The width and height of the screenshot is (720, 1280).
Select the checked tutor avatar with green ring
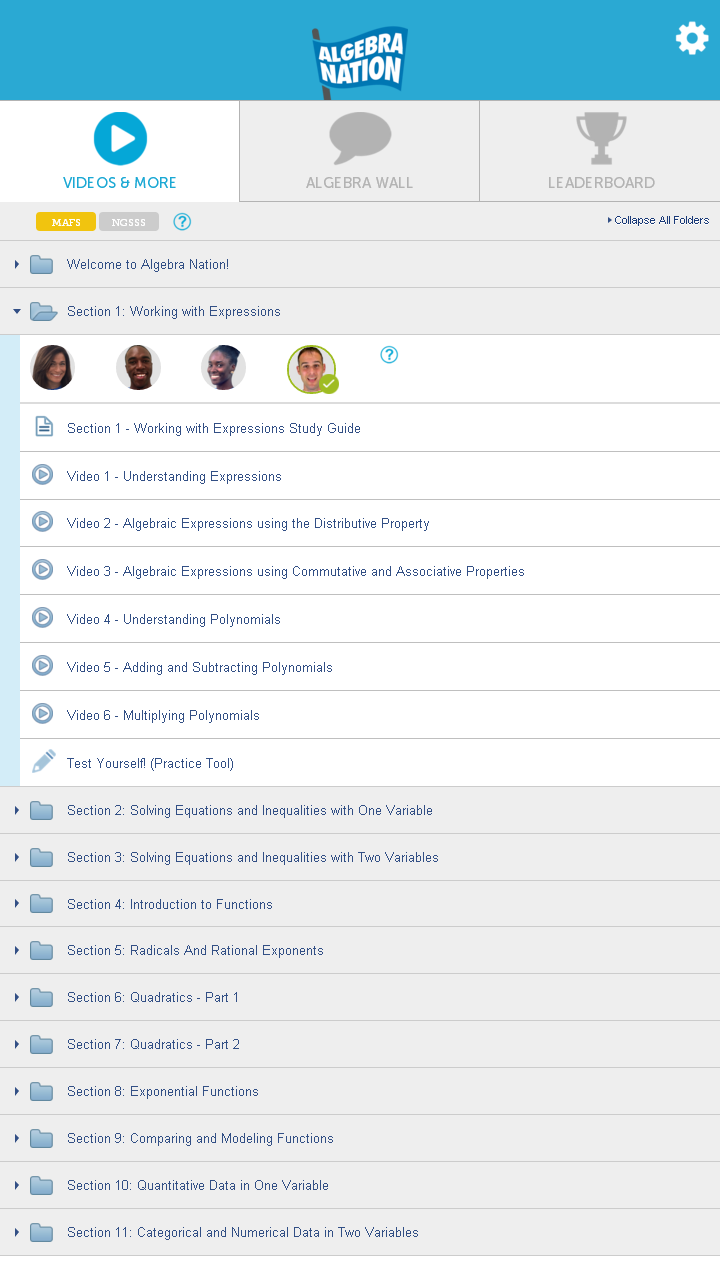point(311,369)
